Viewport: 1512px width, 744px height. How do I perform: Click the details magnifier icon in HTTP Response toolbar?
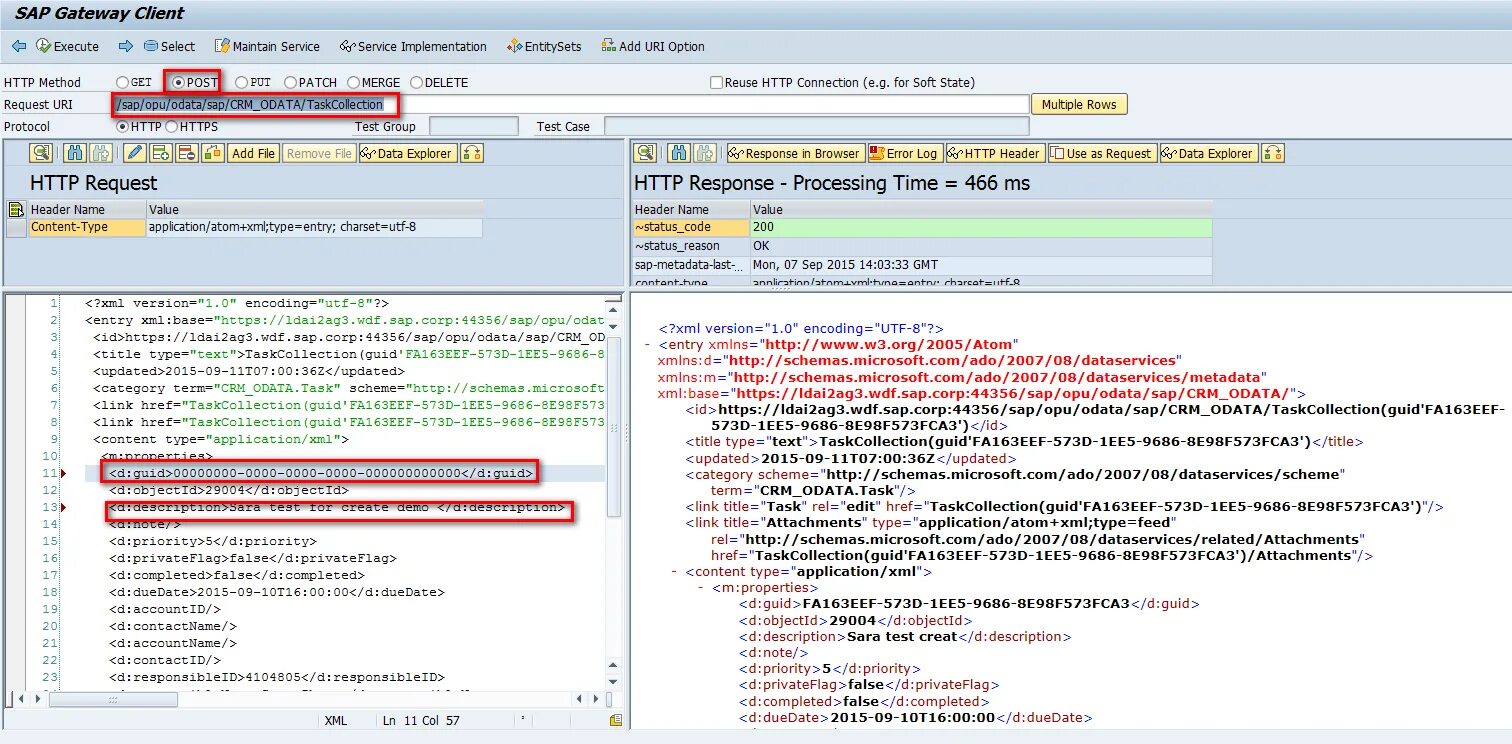[x=644, y=153]
